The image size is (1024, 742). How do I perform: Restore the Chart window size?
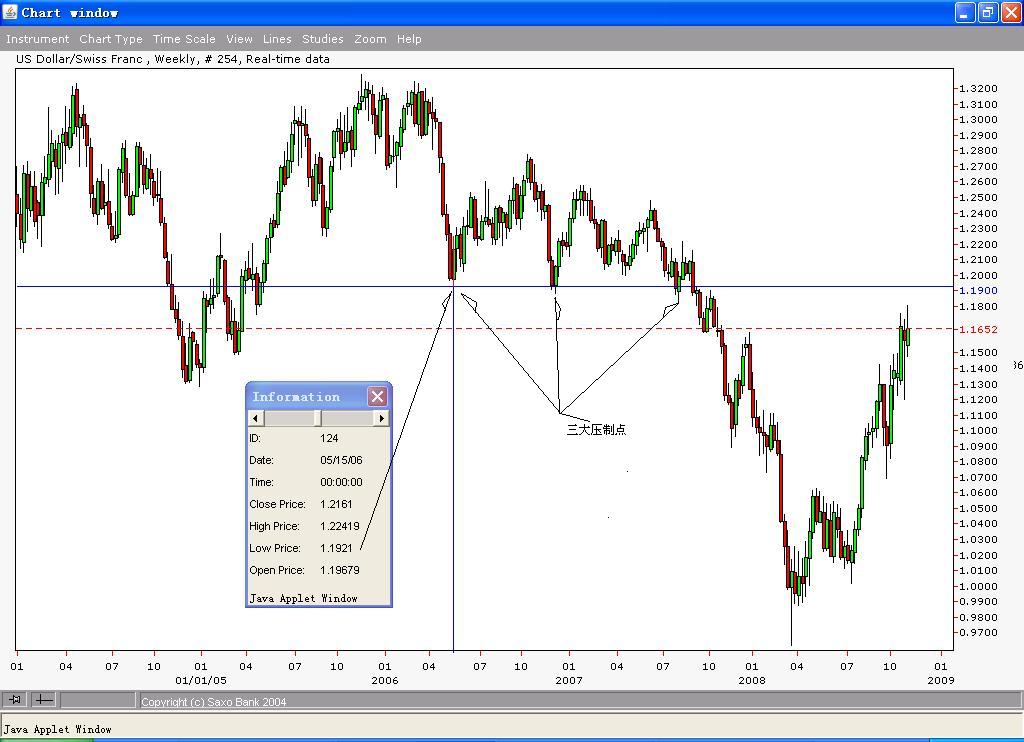[988, 12]
